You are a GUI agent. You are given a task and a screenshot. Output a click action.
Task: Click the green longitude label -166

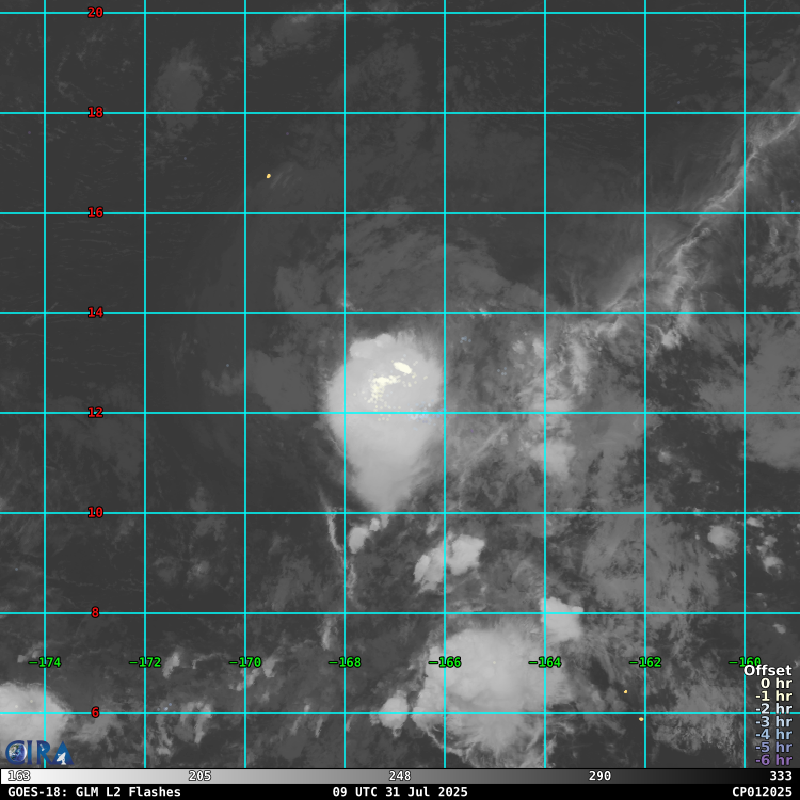click(x=445, y=662)
